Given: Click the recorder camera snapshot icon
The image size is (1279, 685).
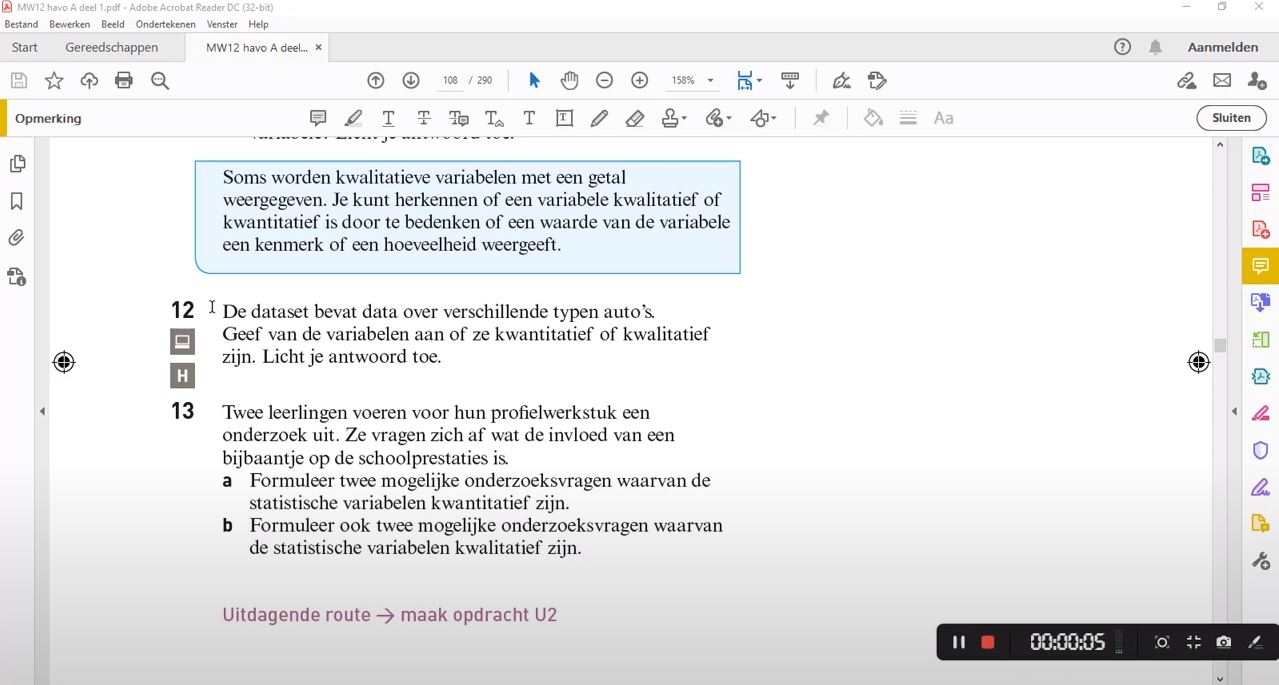Looking at the screenshot, I should tap(1224, 642).
